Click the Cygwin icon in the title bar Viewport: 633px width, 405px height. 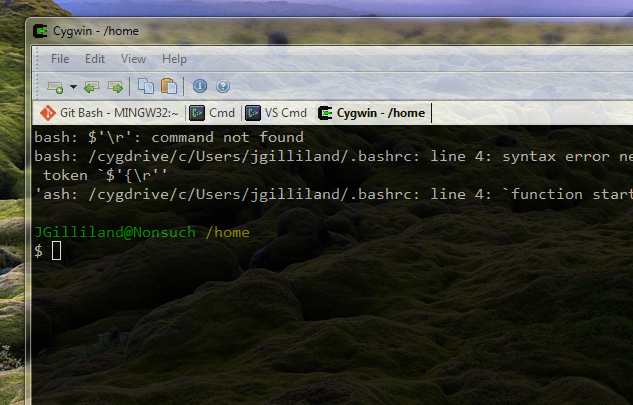click(x=40, y=31)
